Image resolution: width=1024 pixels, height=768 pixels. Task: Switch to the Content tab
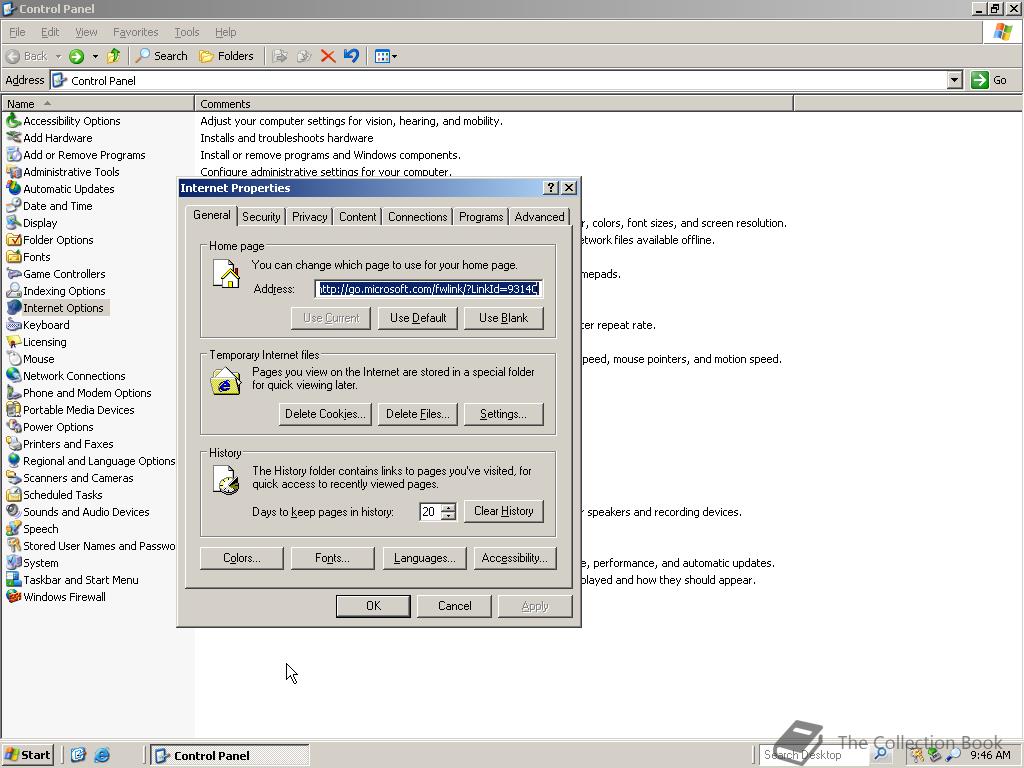357,217
